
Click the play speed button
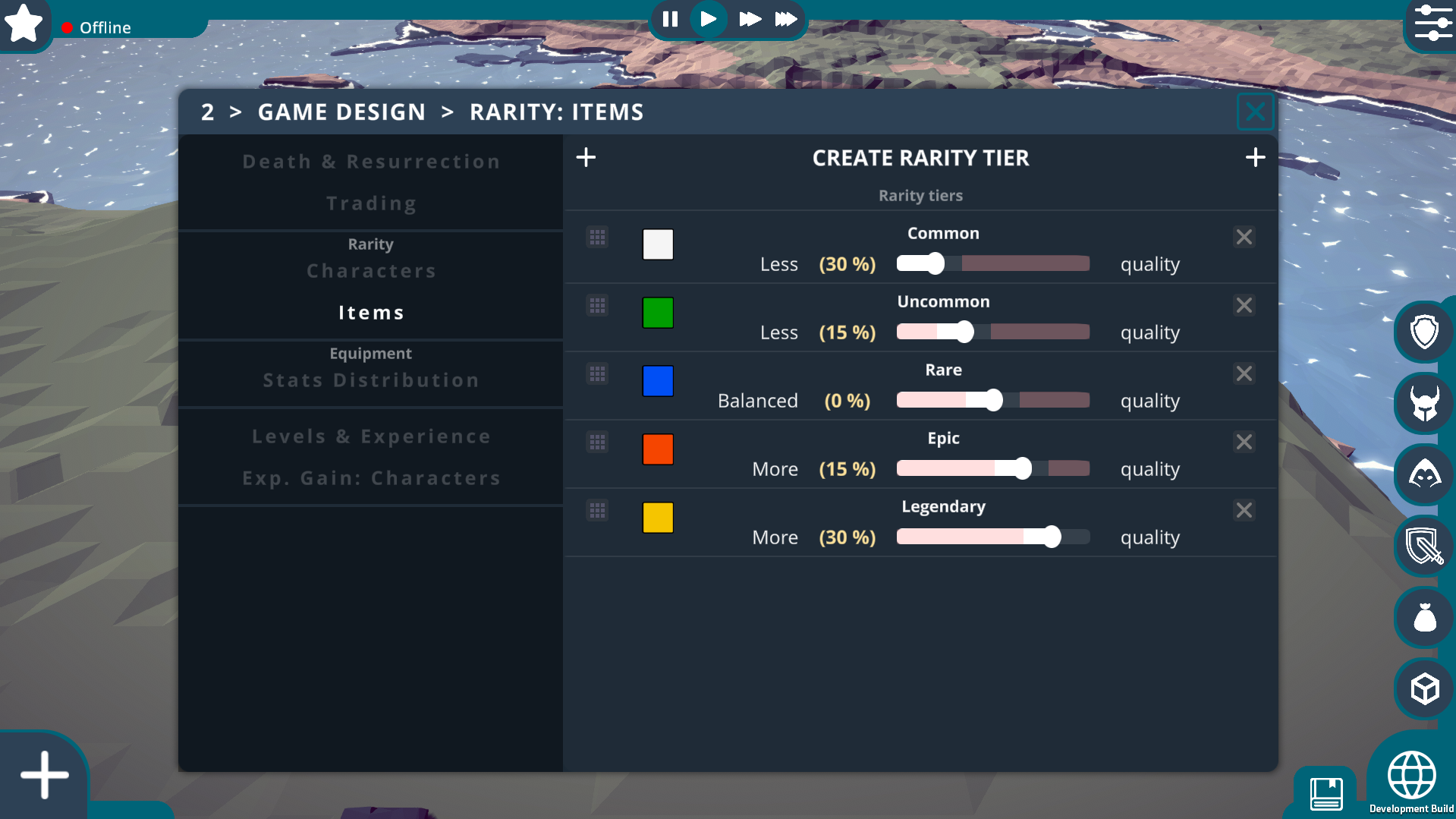(x=709, y=19)
